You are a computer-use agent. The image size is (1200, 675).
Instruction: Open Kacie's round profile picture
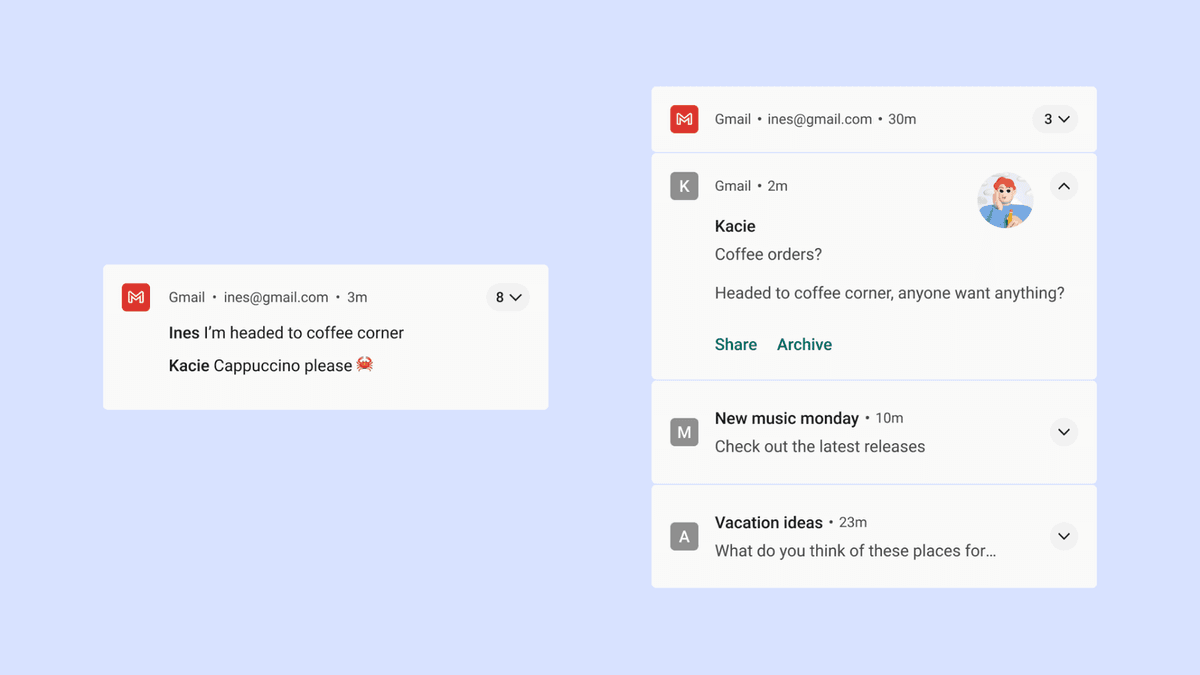pos(1005,201)
